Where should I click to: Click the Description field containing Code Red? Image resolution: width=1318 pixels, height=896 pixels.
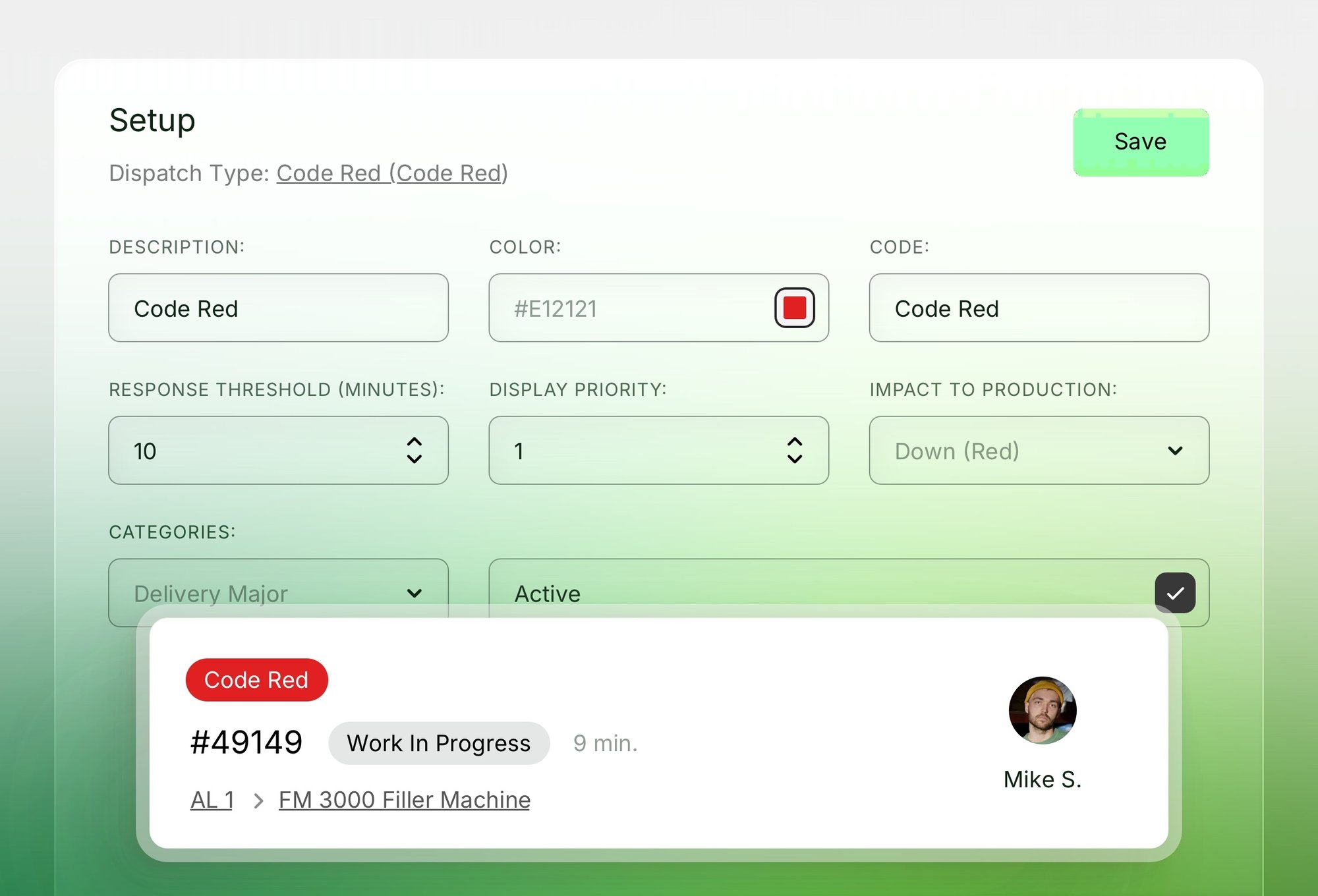point(278,308)
